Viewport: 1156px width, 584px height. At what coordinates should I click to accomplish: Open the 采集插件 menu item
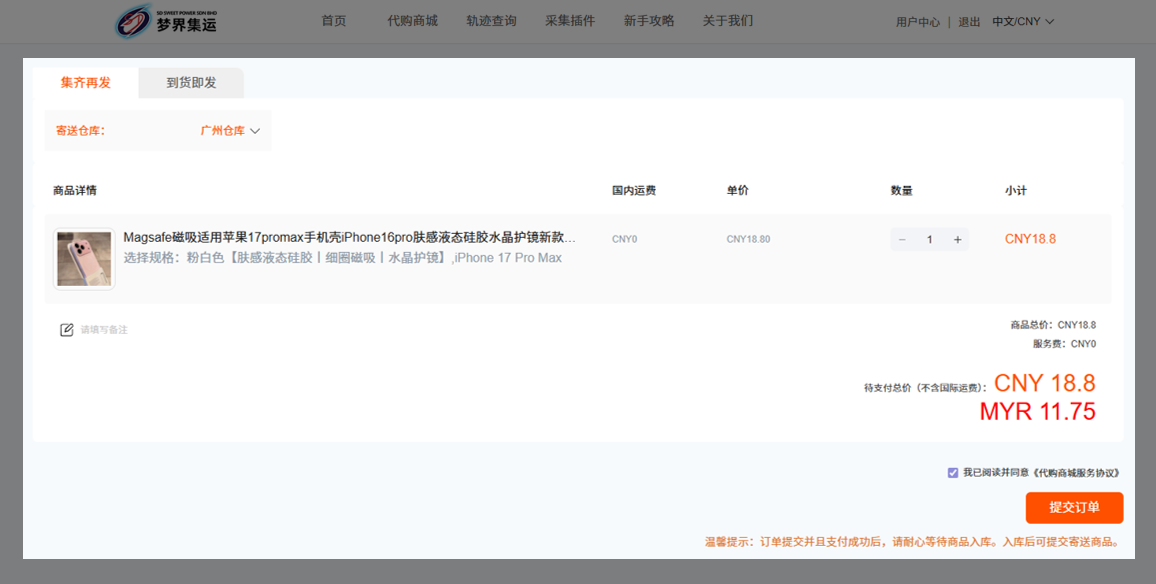click(570, 21)
